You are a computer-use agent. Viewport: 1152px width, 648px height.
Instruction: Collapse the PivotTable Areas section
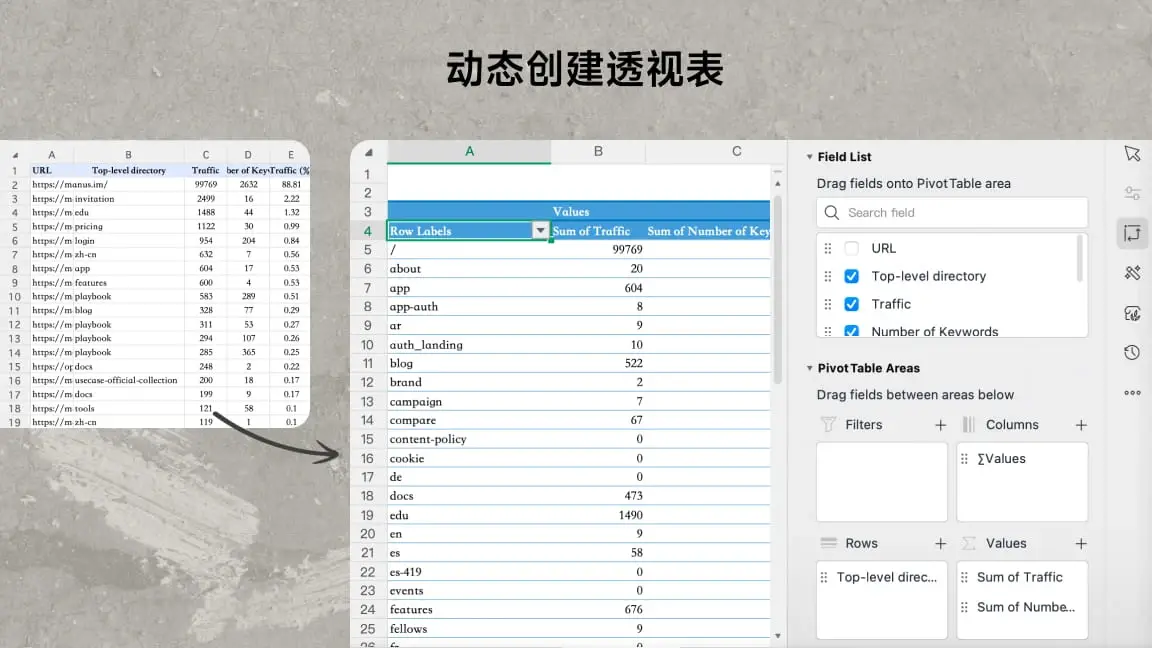click(x=809, y=368)
